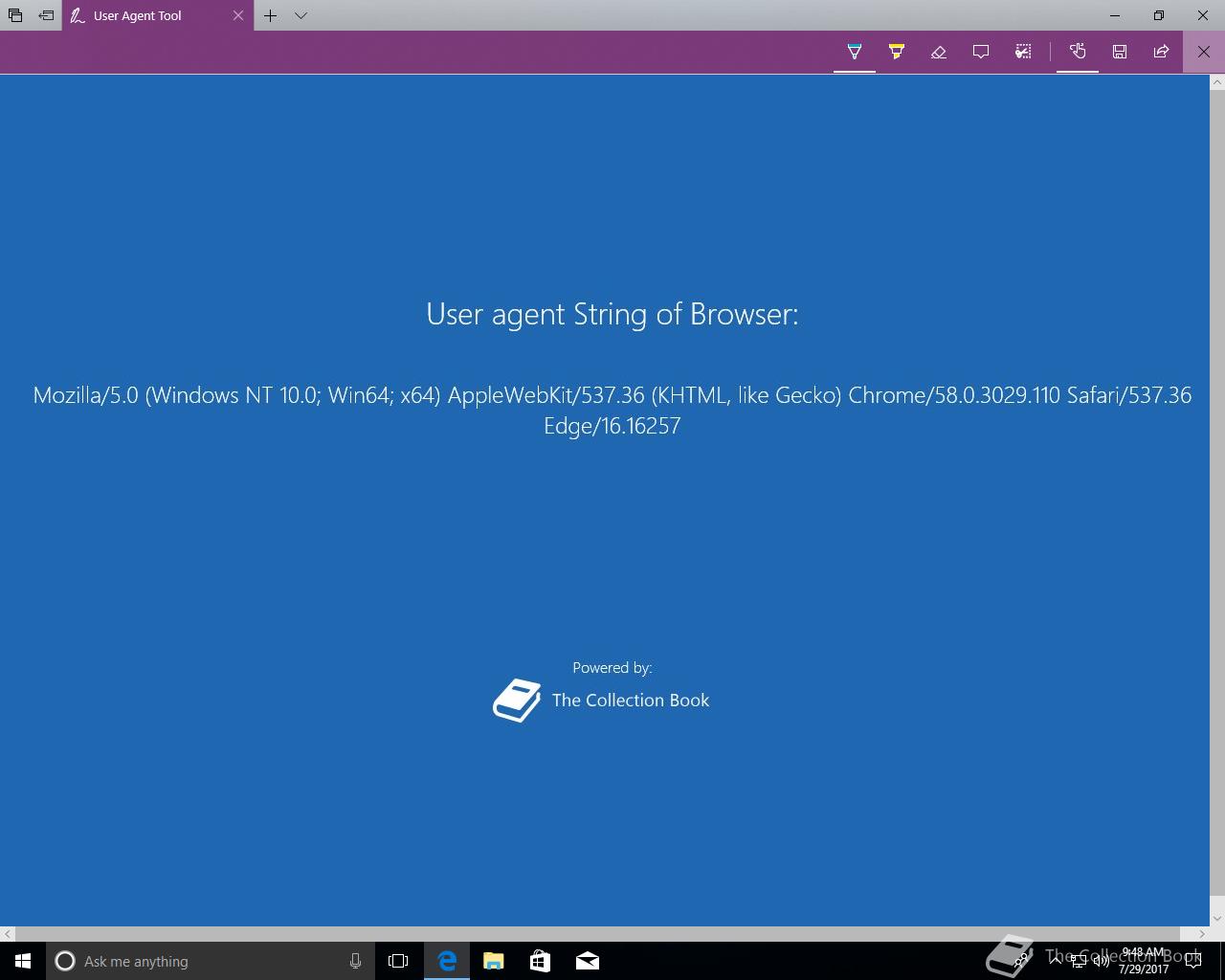
Task: Open the clock and calendar
Action: pos(1144,961)
